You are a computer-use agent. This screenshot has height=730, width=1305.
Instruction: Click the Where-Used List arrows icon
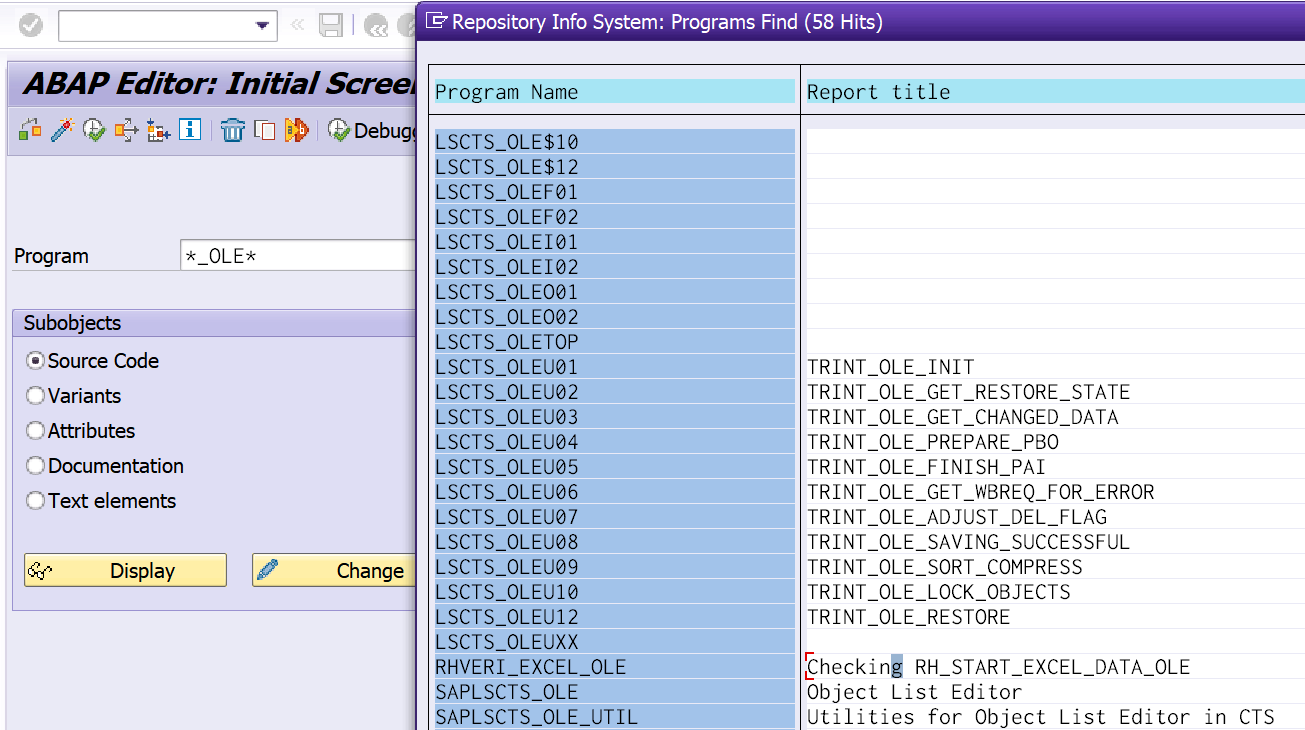(x=126, y=130)
